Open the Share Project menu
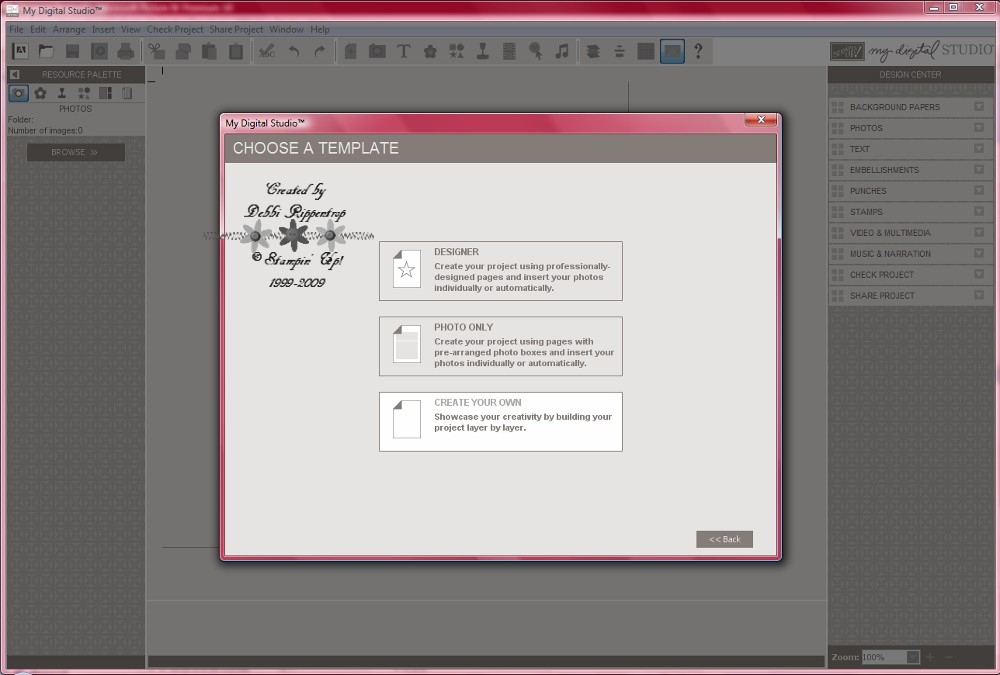 (x=236, y=29)
